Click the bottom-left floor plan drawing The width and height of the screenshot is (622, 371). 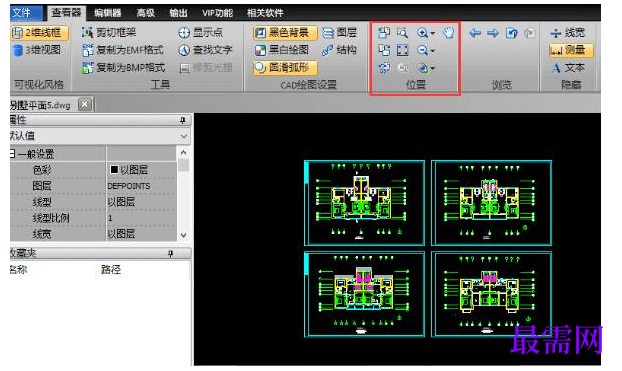pos(364,294)
